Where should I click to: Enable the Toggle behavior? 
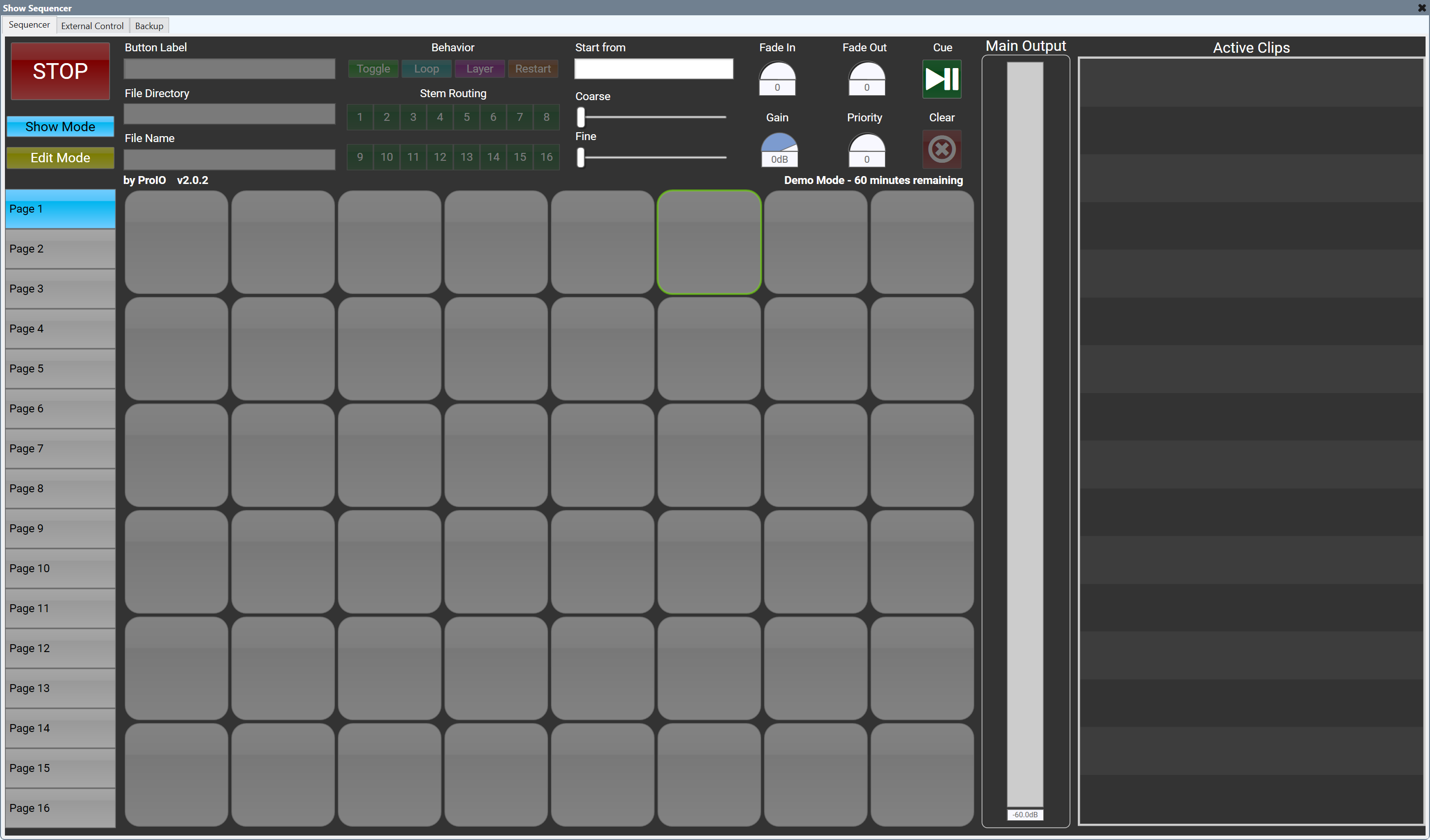tap(373, 69)
